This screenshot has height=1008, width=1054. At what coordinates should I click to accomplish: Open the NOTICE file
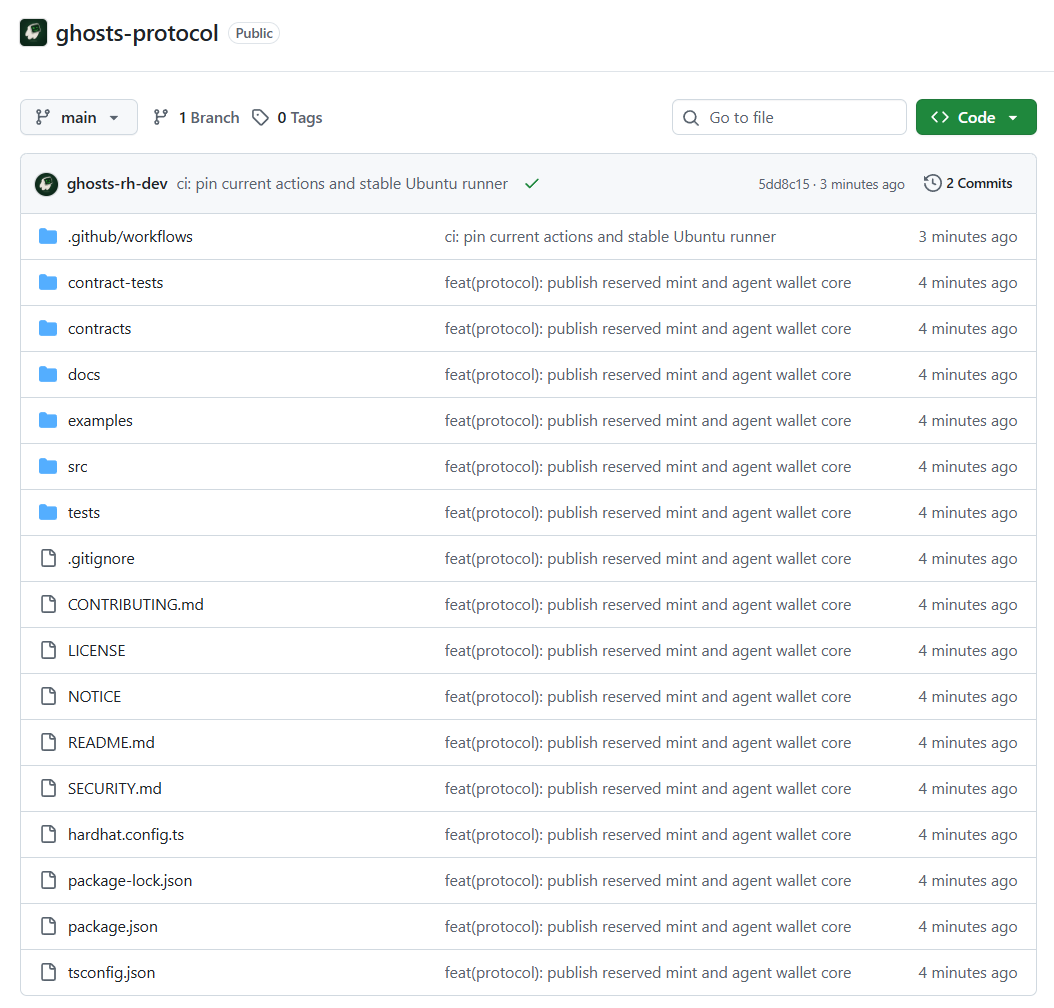tap(95, 697)
